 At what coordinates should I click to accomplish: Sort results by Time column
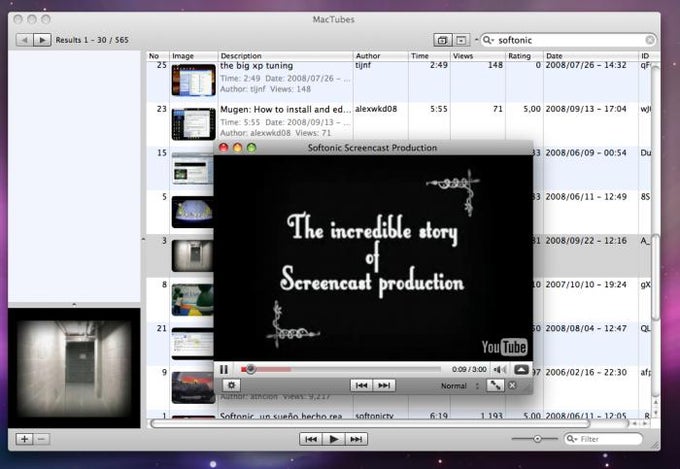pos(429,56)
